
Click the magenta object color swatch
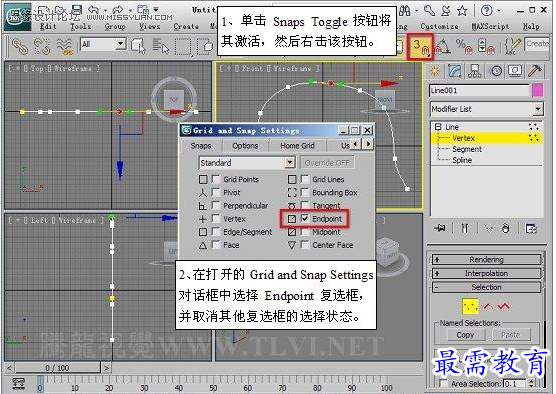point(538,90)
